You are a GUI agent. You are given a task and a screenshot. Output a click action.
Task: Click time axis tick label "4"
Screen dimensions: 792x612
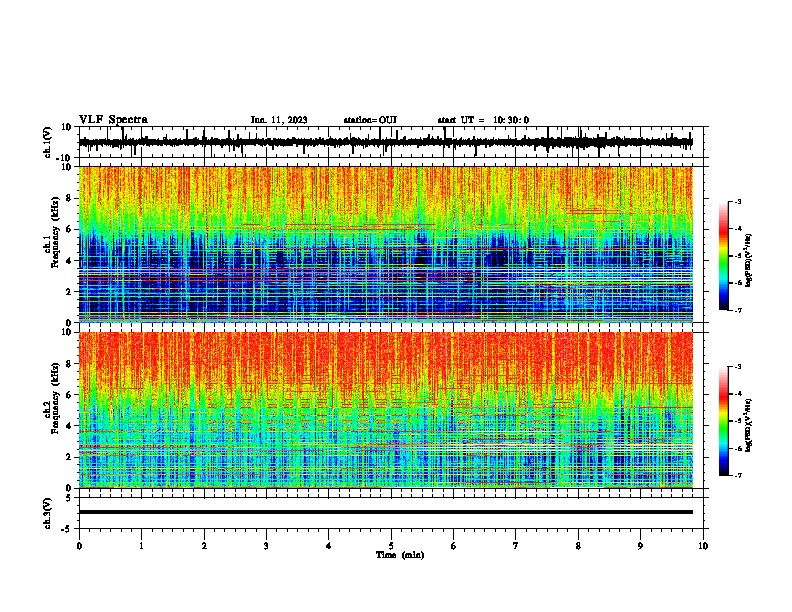pos(329,546)
